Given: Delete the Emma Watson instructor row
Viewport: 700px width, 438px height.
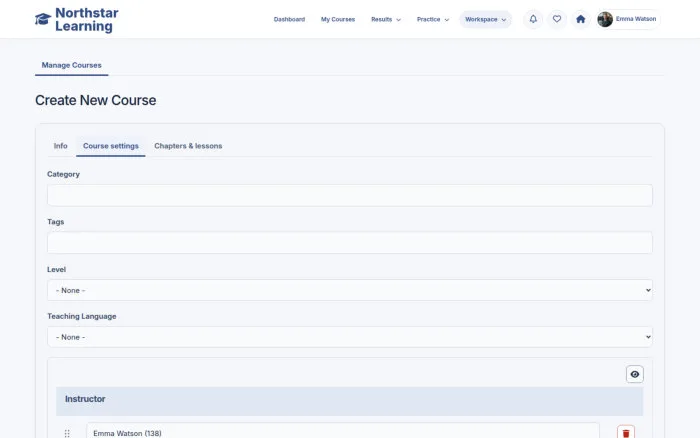Looking at the screenshot, I should click(626, 432).
